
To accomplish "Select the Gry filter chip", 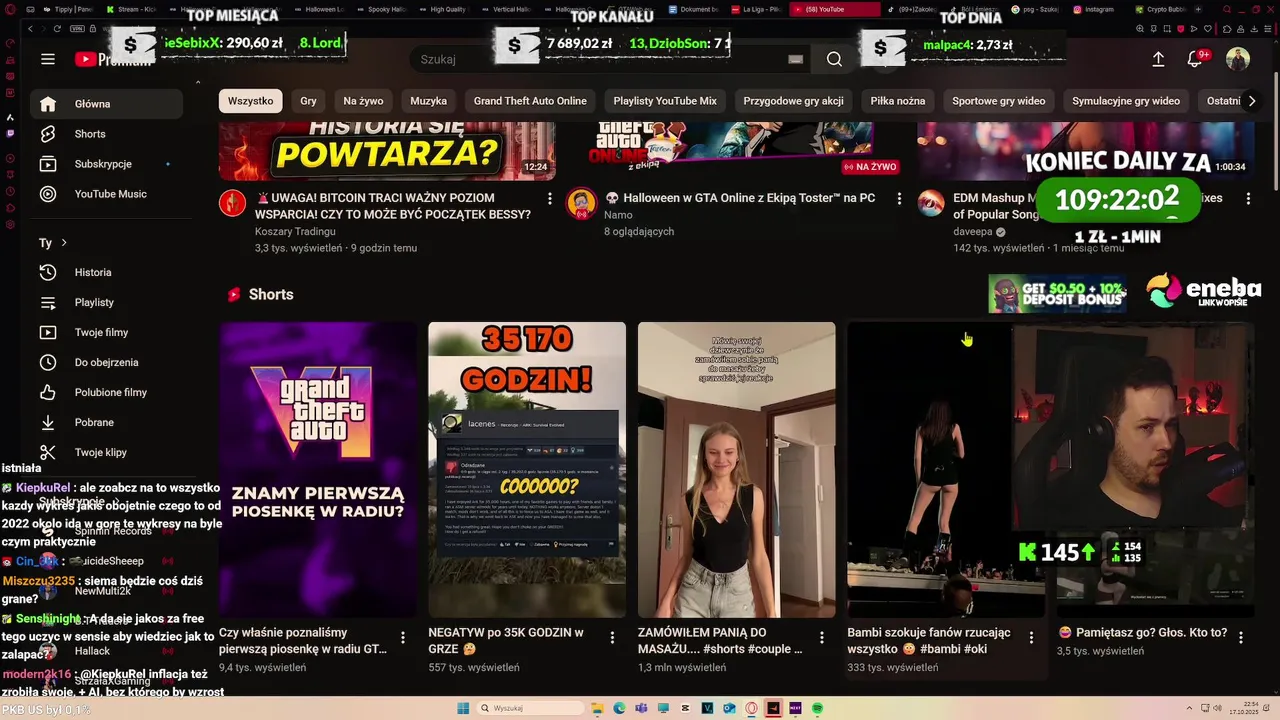I will (308, 101).
